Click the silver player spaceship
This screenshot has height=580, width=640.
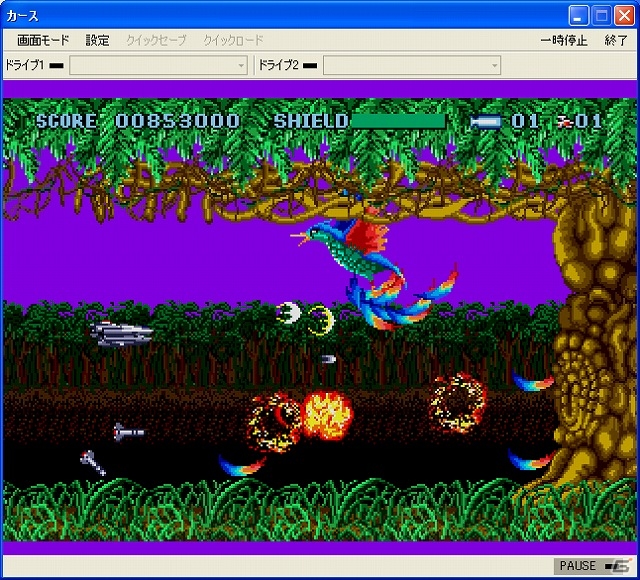(121, 334)
